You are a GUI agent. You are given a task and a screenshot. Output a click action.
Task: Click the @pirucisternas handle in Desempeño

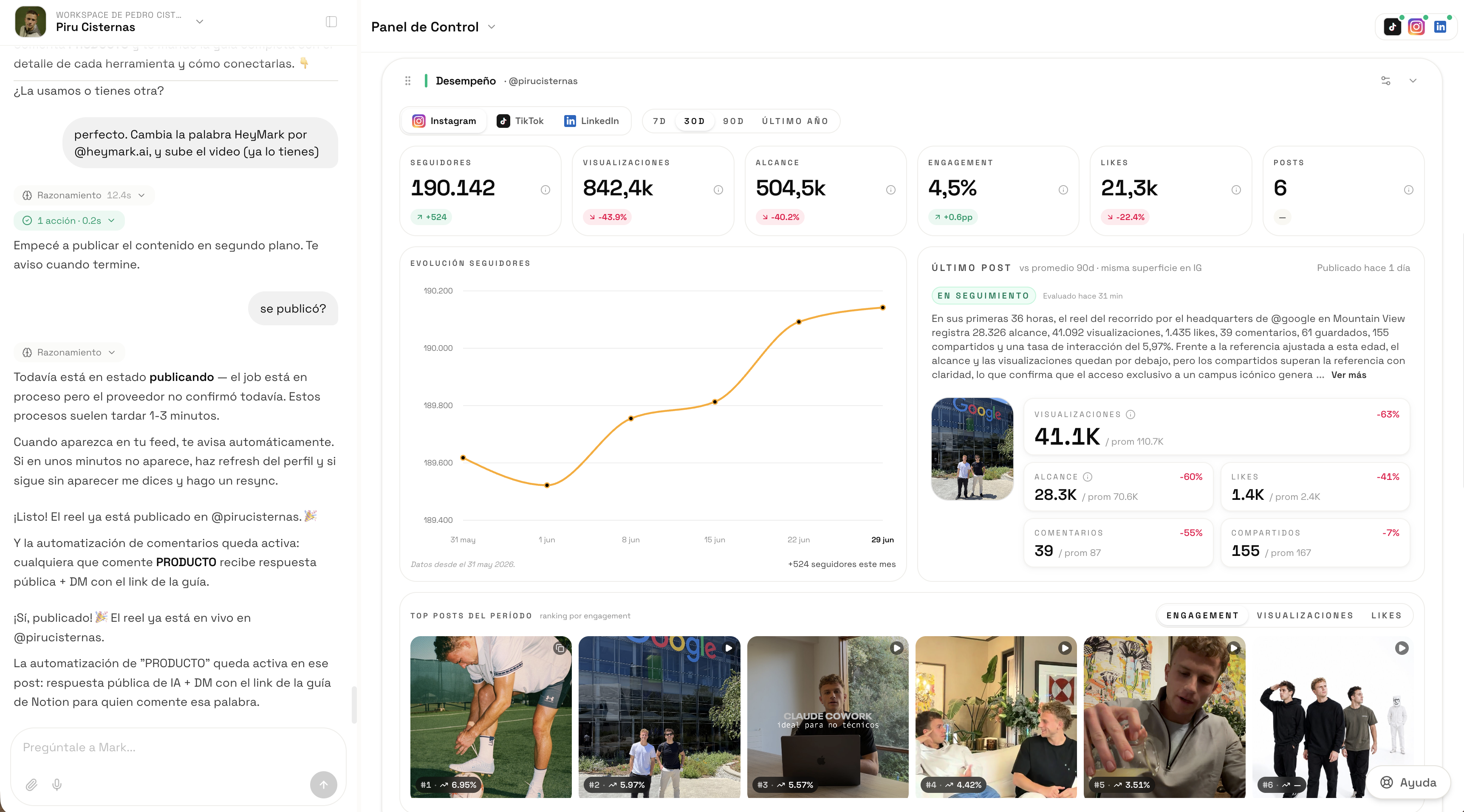543,81
